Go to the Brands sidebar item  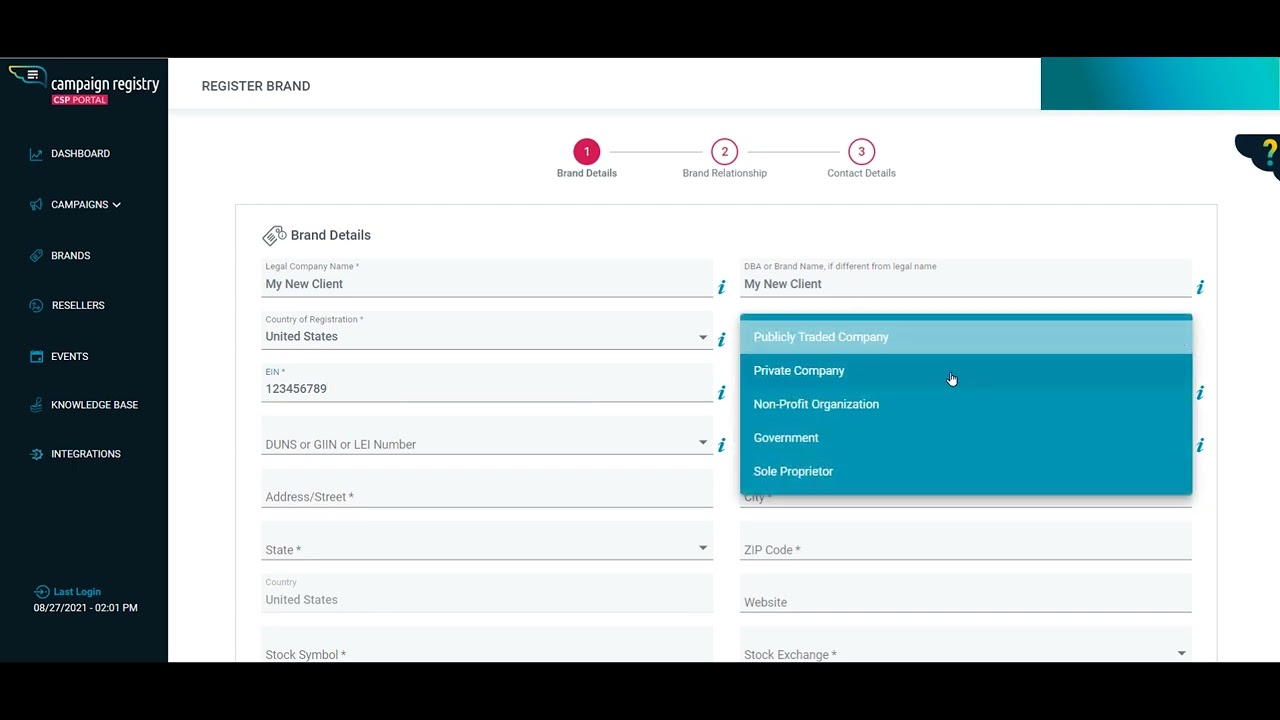point(70,256)
